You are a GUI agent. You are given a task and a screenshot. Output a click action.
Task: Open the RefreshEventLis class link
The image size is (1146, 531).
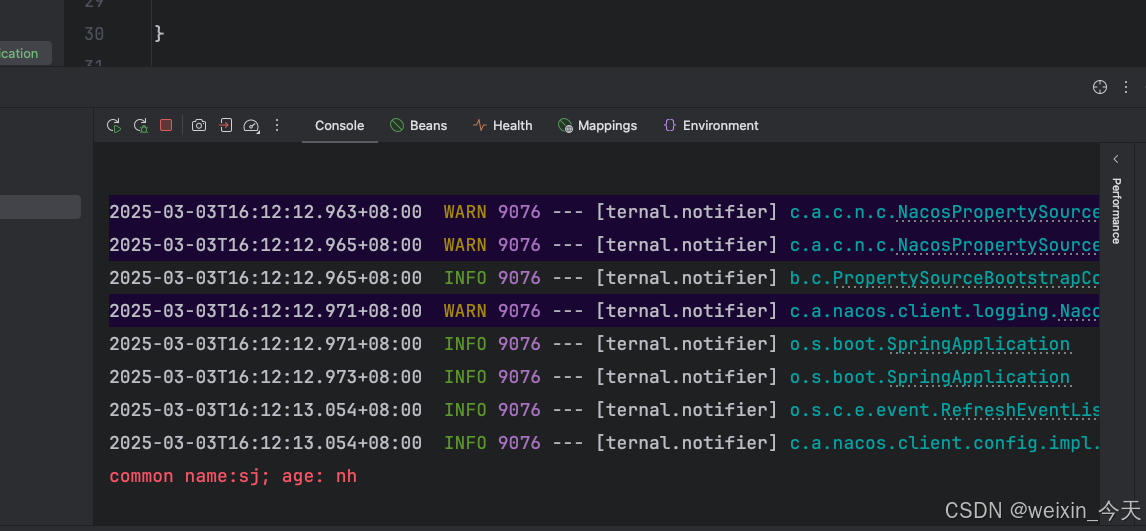[1020, 410]
